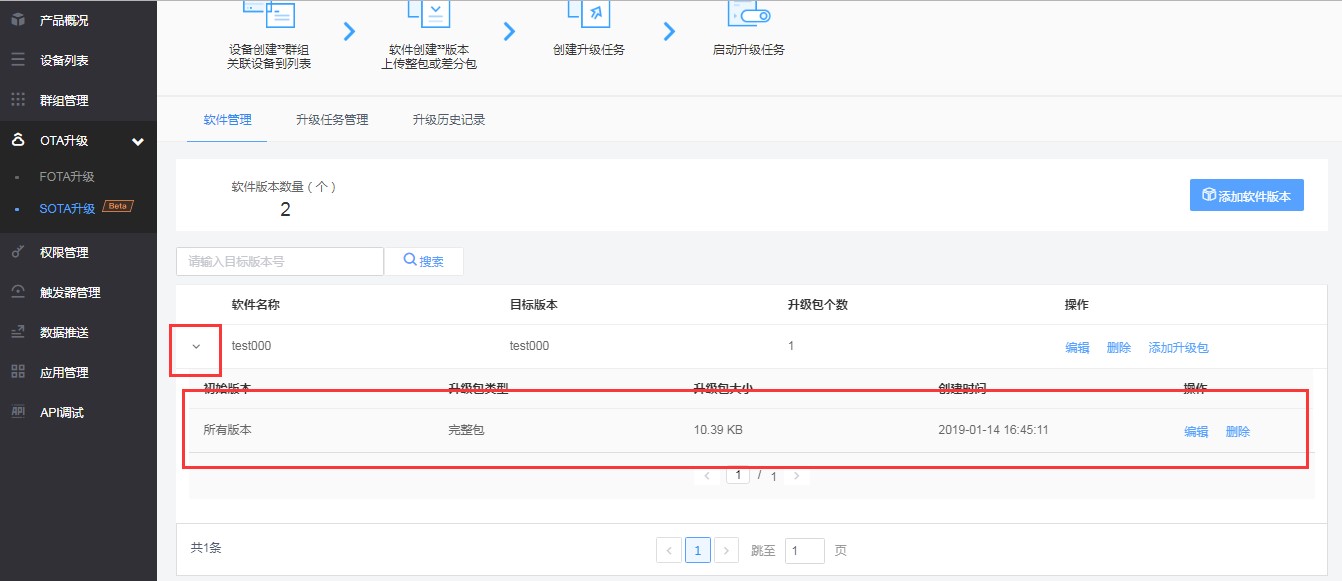Viewport: 1342px width, 581px height.
Task: Click the 群组管理 grid icon
Action: pos(18,100)
